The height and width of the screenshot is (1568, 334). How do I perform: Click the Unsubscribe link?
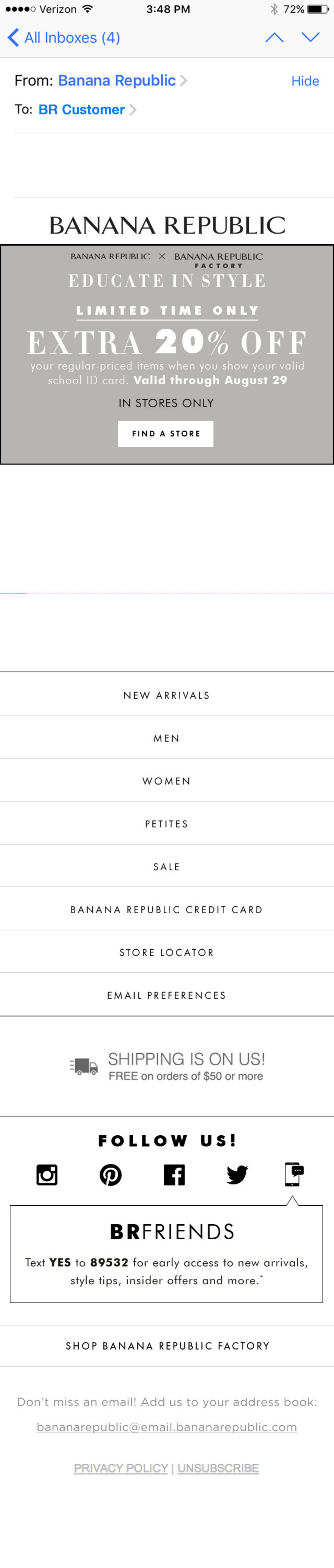click(x=218, y=1468)
